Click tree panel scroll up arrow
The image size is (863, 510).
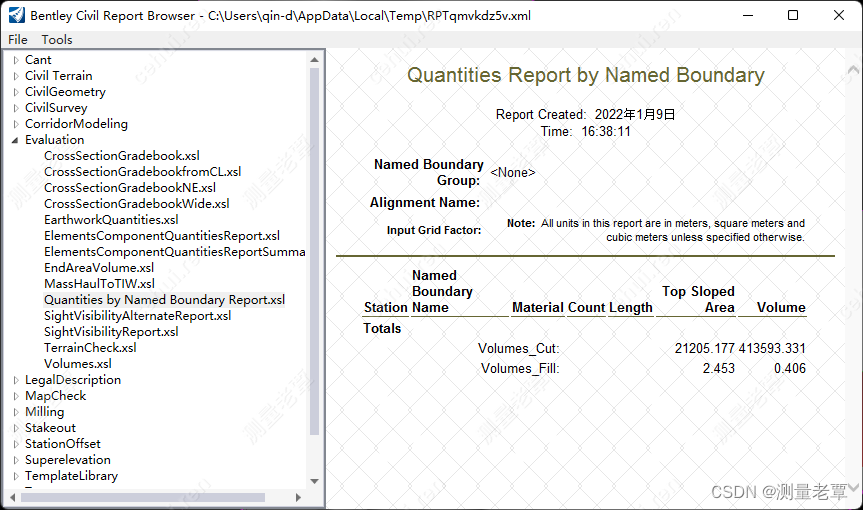pos(314,59)
